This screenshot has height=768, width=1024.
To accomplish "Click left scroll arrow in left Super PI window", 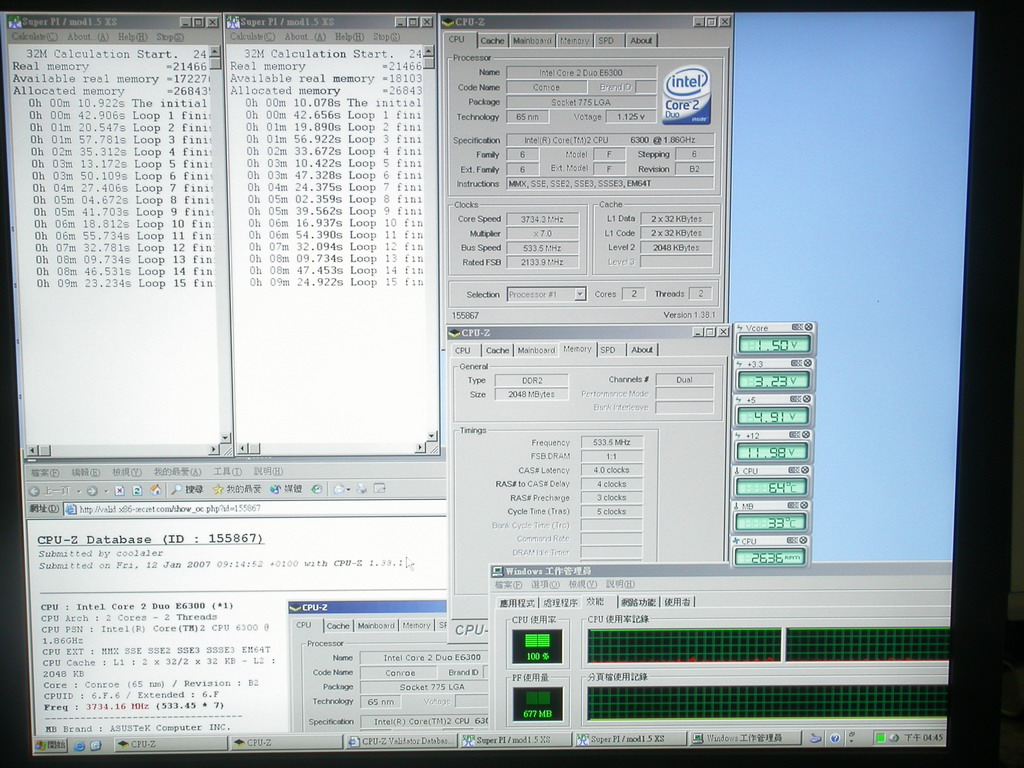I will coord(32,450).
